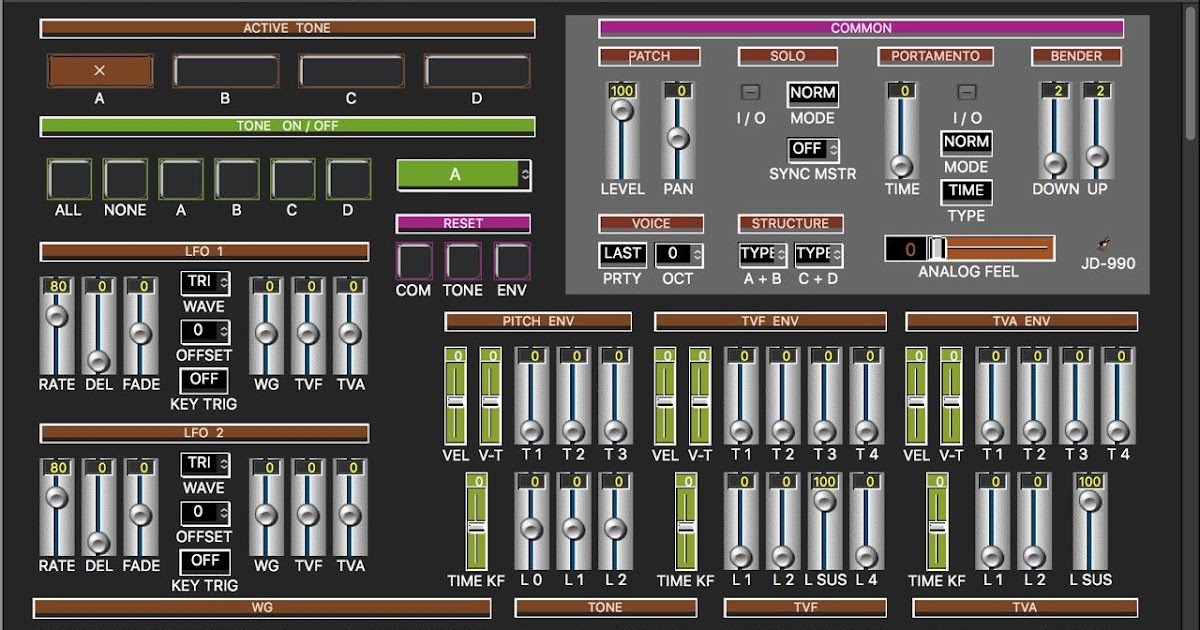Image resolution: width=1200 pixels, height=630 pixels.
Task: Click the LAST voice priority button
Action: pos(621,255)
